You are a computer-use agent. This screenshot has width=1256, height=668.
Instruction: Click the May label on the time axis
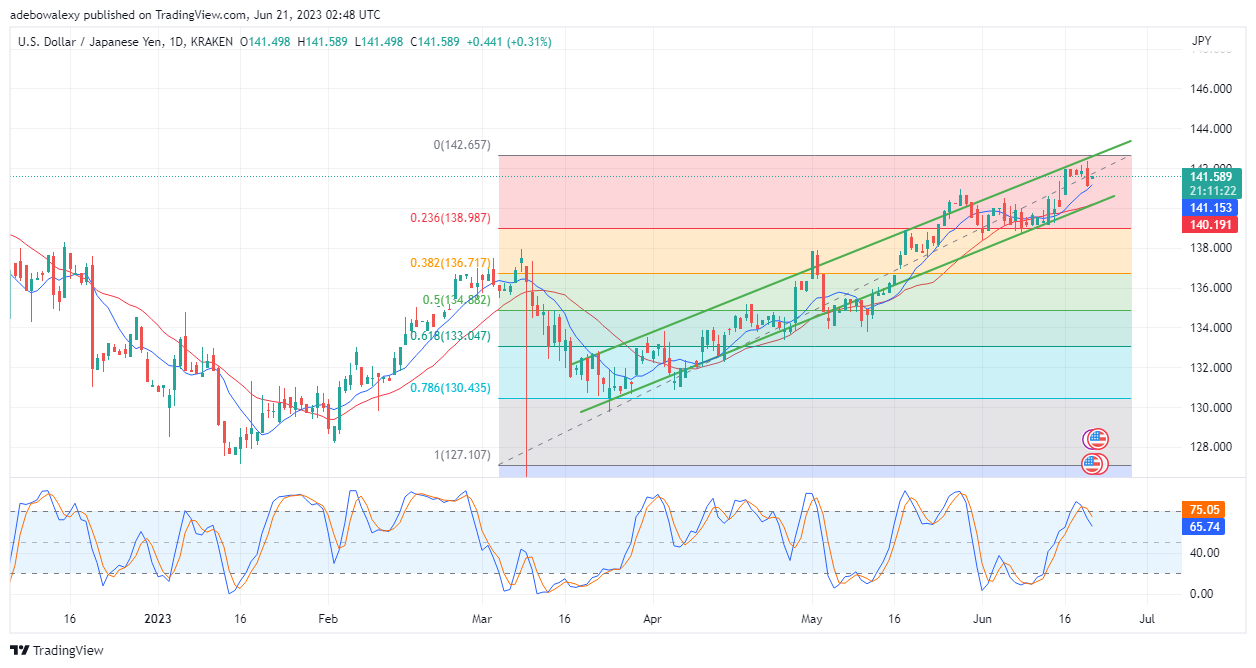point(812,619)
